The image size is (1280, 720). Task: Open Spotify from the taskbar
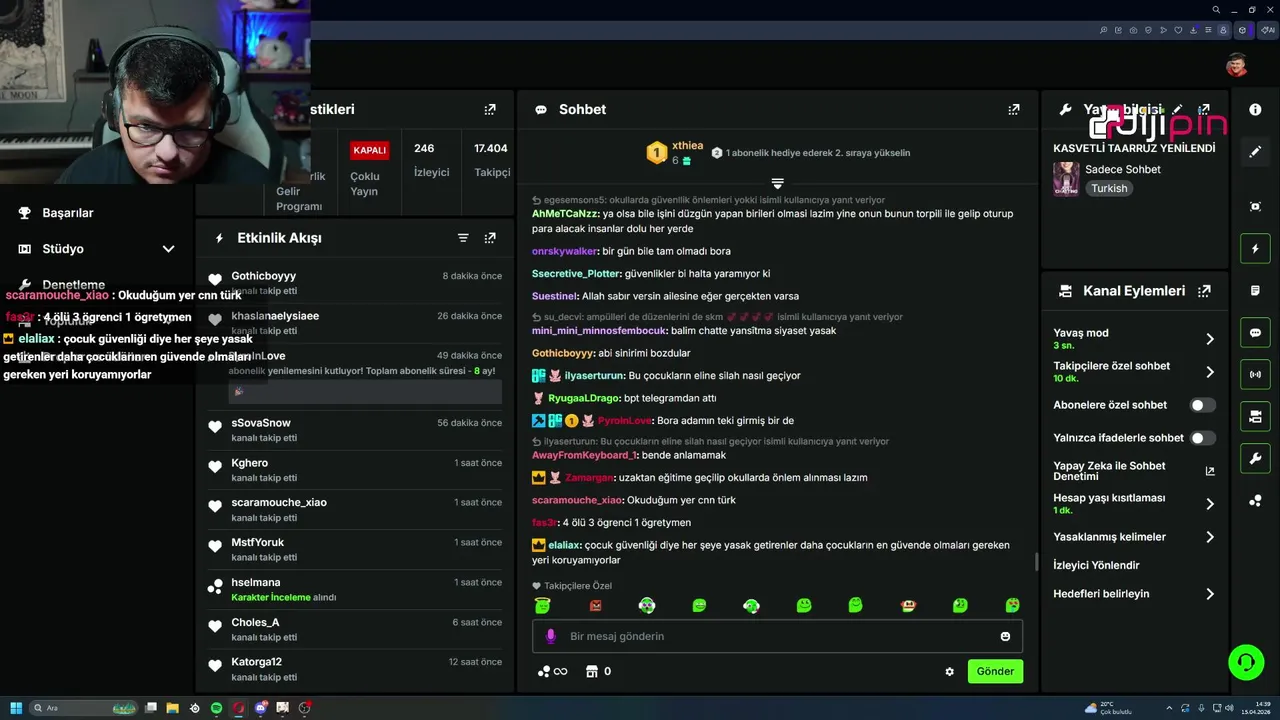(216, 708)
